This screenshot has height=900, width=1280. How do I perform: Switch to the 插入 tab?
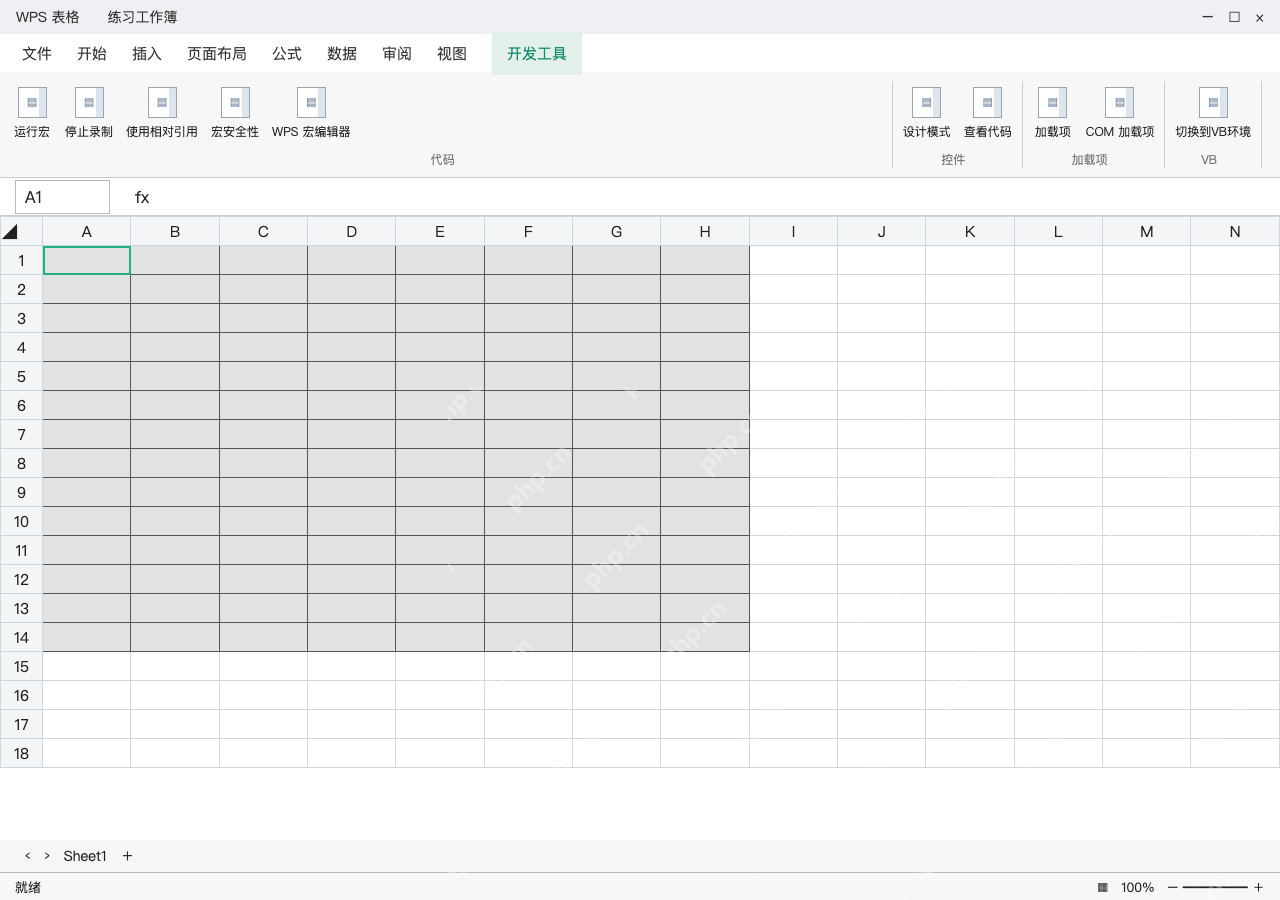coord(147,54)
